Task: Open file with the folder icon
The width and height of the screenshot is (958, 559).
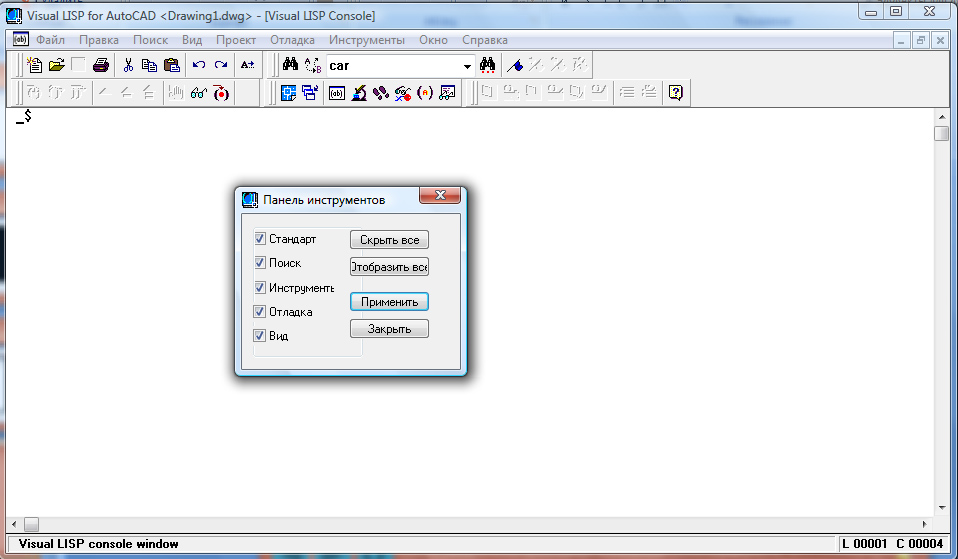Action: click(x=57, y=65)
